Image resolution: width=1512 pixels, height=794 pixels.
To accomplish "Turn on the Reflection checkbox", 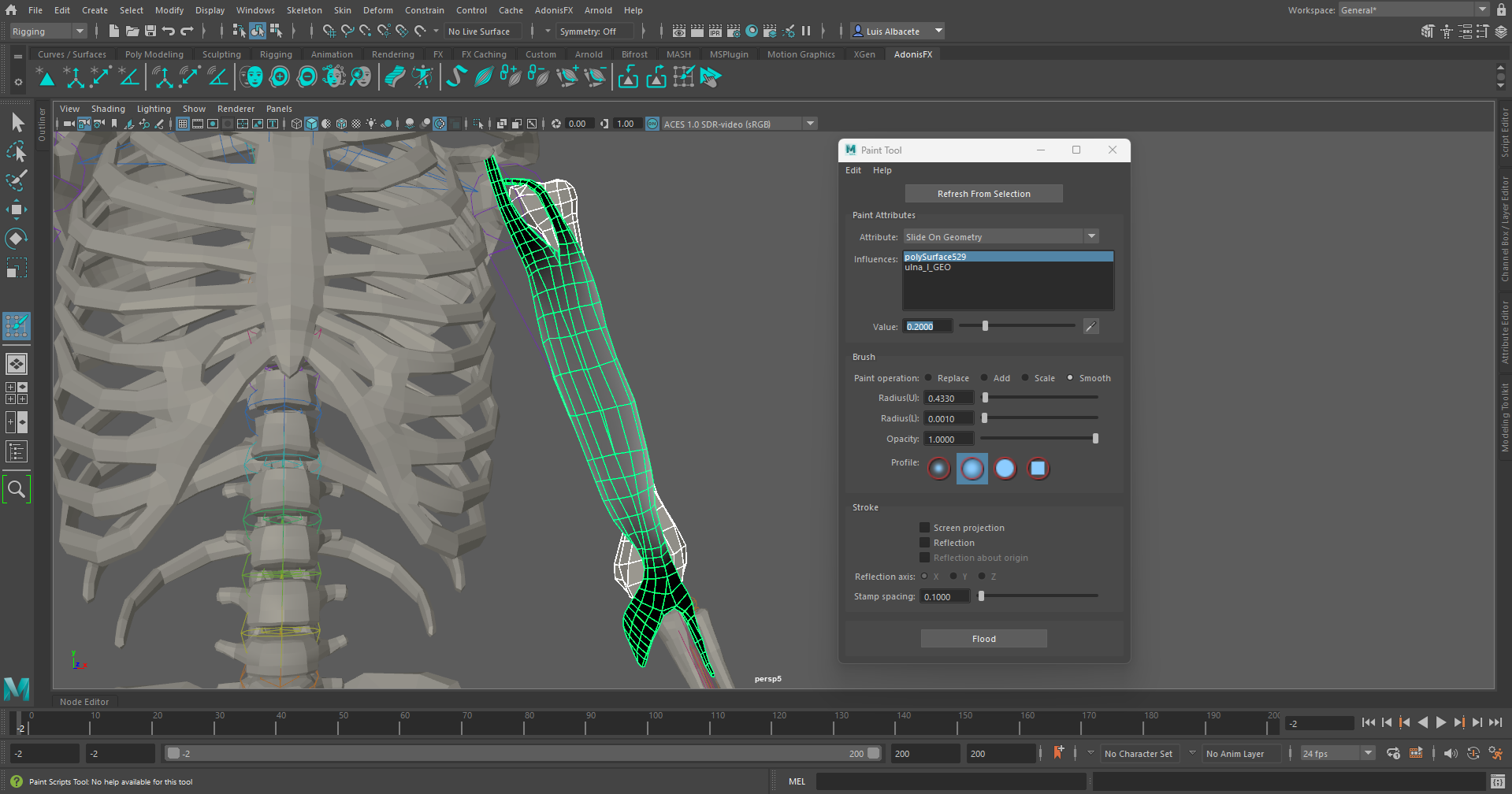I will pos(925,543).
